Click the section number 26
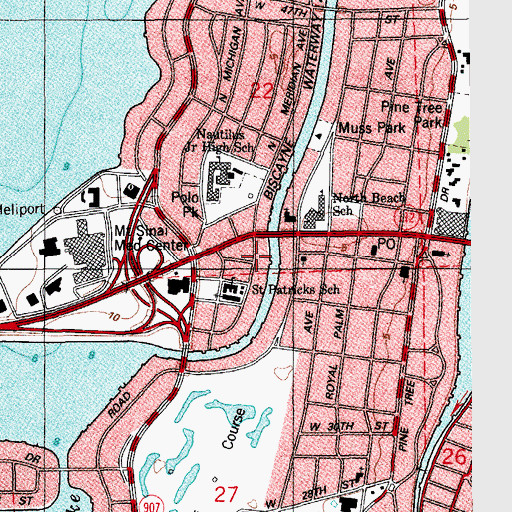512x512 pixels. [455, 457]
